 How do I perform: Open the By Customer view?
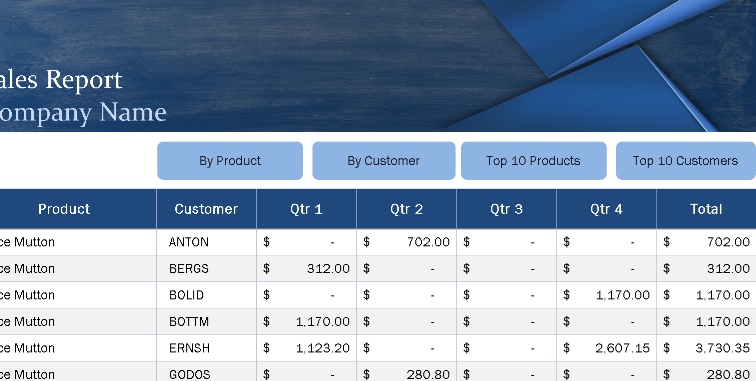pos(384,161)
